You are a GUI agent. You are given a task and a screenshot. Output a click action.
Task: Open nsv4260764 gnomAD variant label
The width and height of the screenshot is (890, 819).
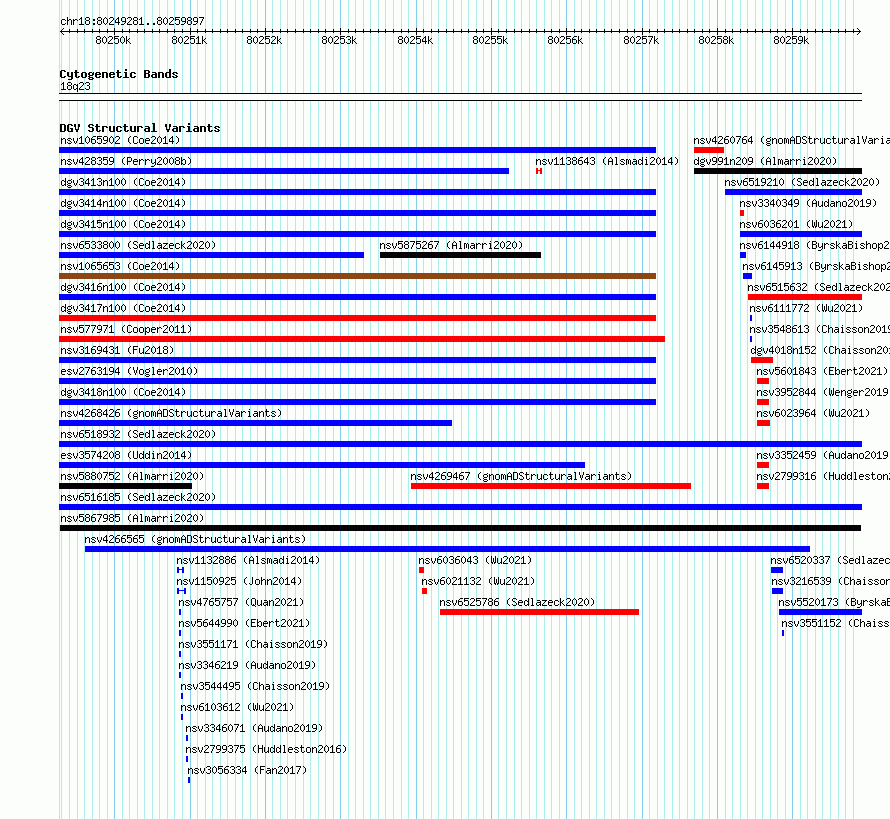click(791, 140)
